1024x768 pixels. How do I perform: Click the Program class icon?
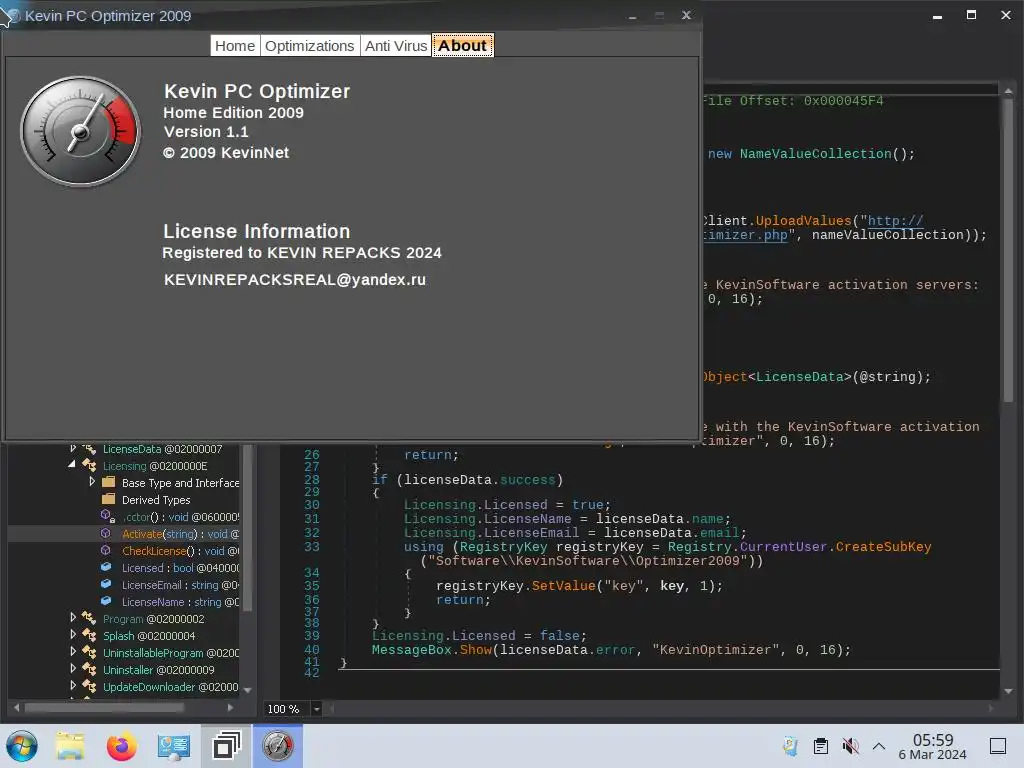click(x=89, y=618)
